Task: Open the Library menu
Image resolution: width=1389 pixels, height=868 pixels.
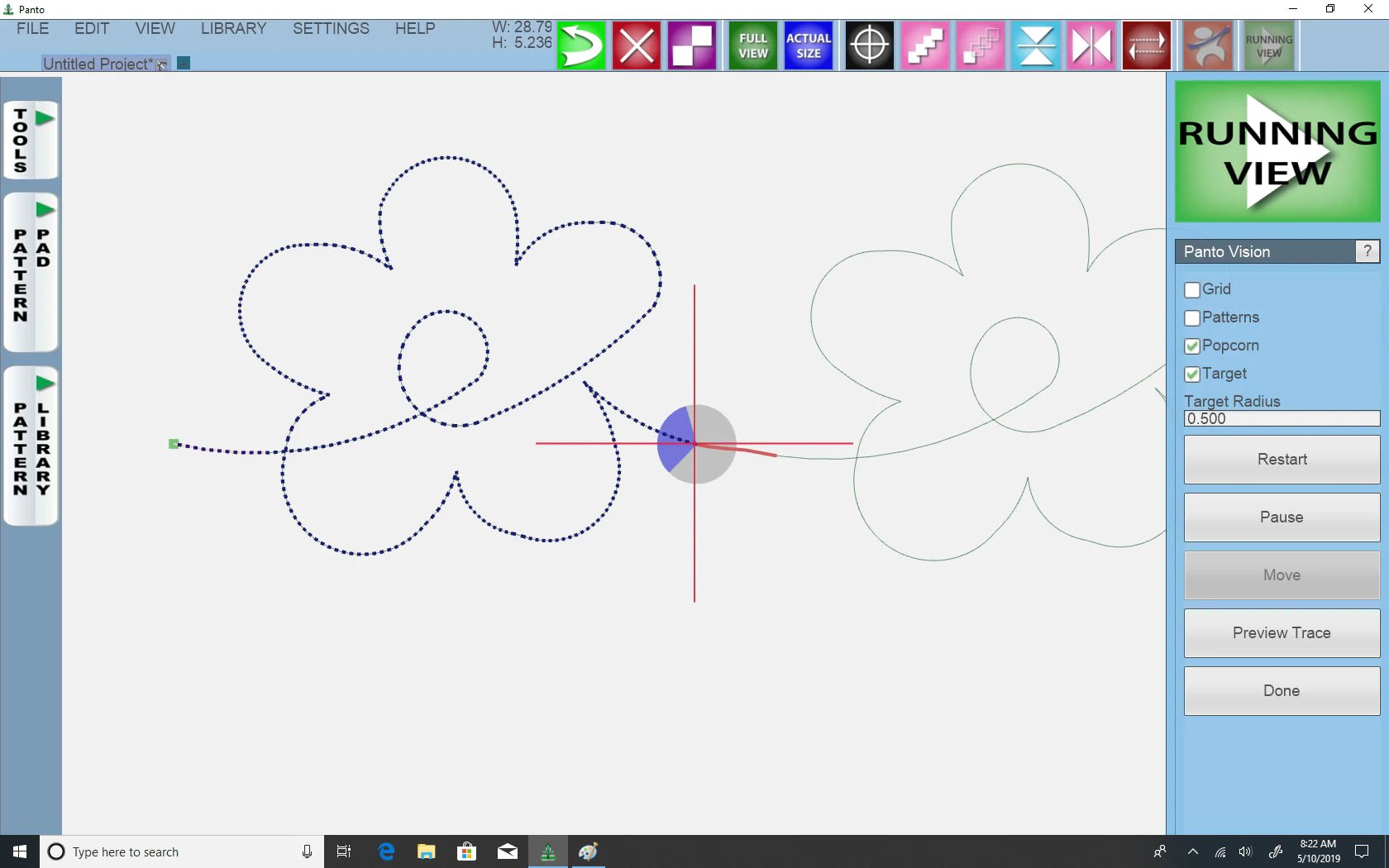Action: (x=233, y=28)
